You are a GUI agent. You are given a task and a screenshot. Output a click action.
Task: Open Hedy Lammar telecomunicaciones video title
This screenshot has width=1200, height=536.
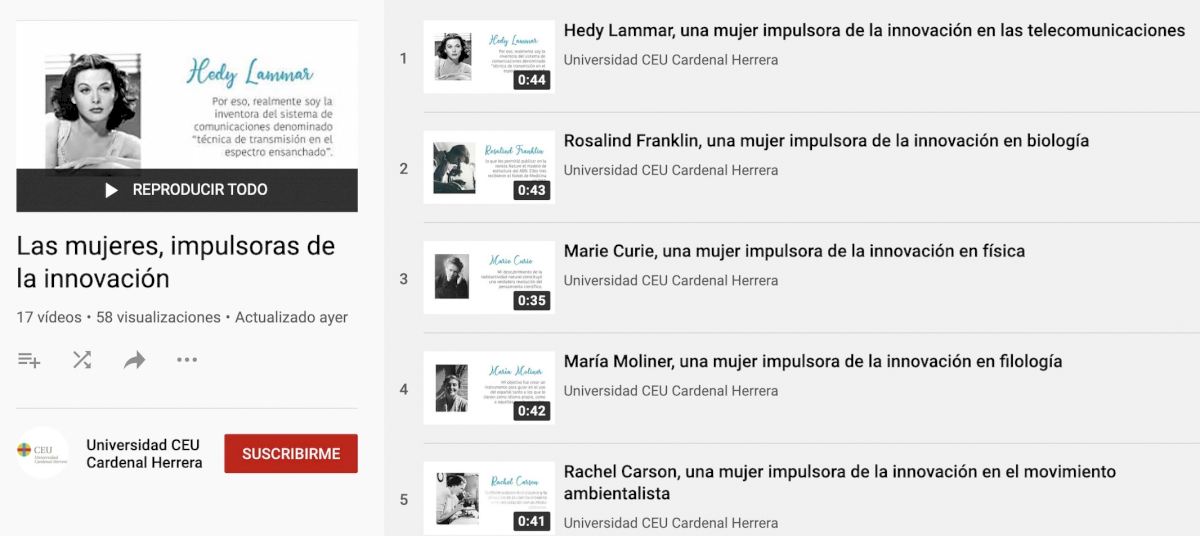point(873,31)
